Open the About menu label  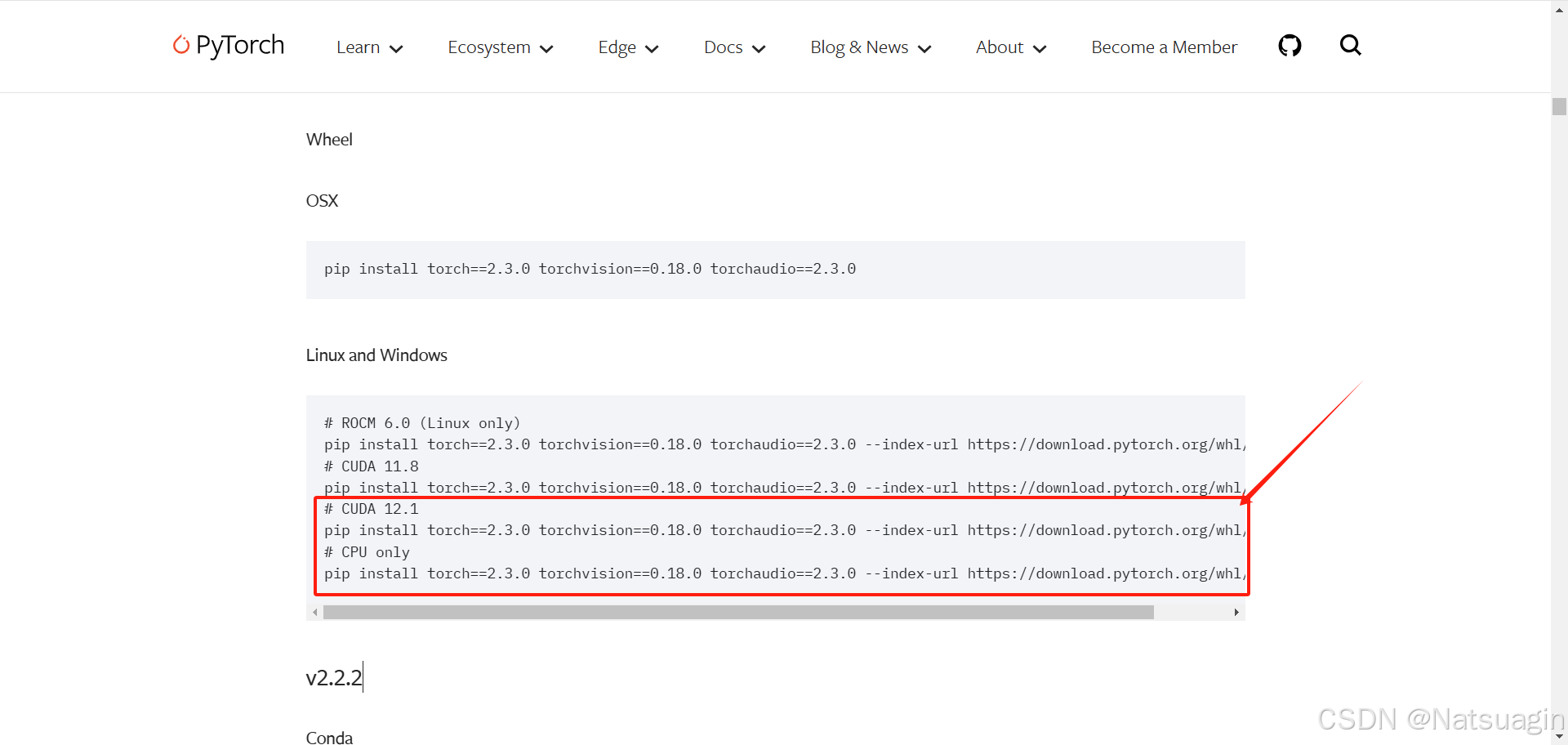click(x=1000, y=47)
